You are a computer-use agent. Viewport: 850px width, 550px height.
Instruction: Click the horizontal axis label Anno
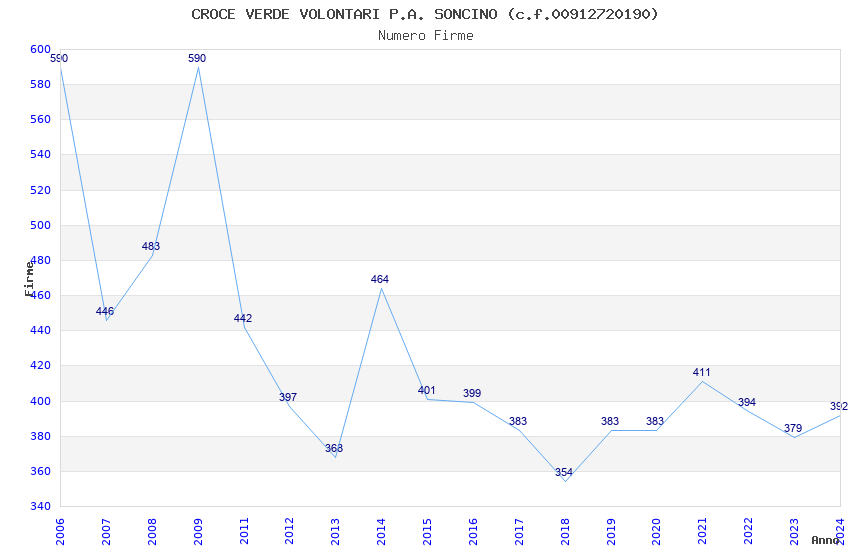[x=825, y=540]
